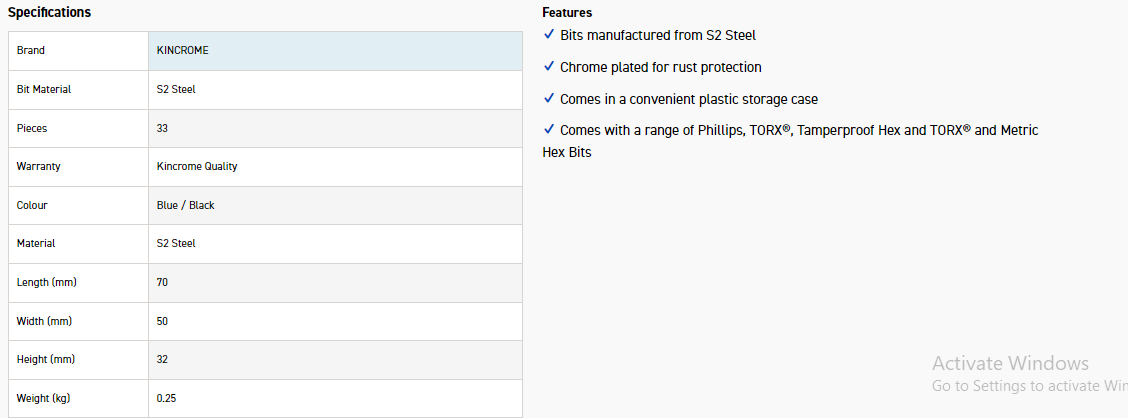Click the "Bit Material" row label
Viewport: 1128px width, 418px height.
click(x=44, y=89)
